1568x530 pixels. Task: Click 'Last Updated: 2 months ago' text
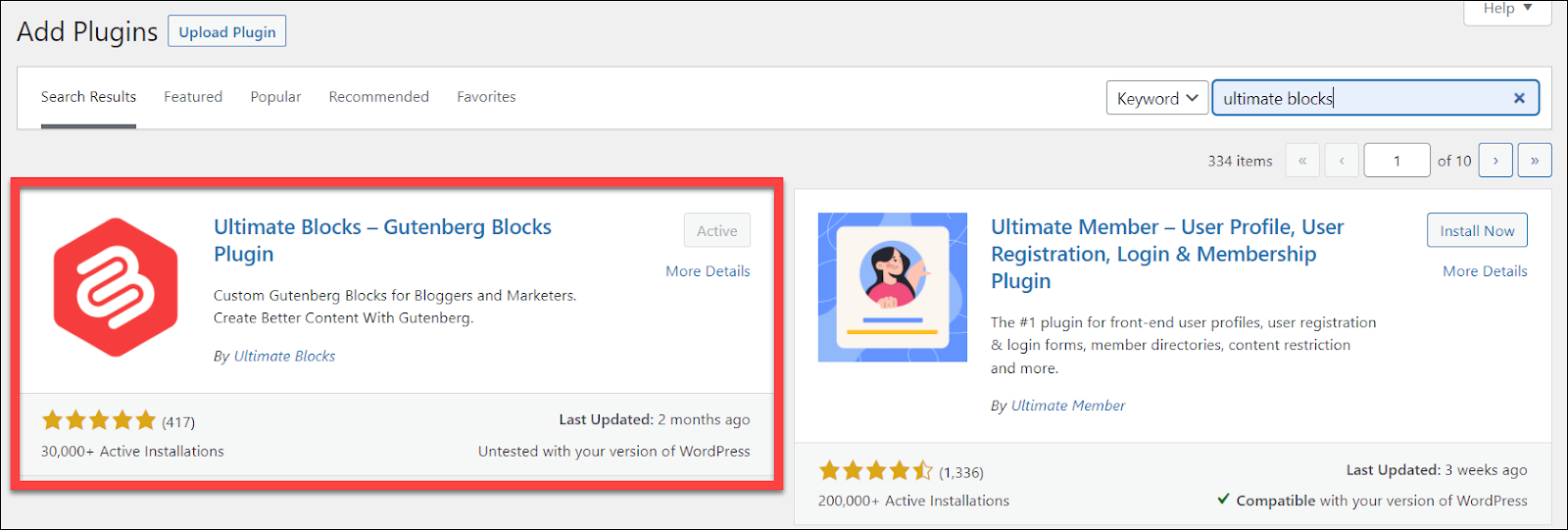point(655,419)
